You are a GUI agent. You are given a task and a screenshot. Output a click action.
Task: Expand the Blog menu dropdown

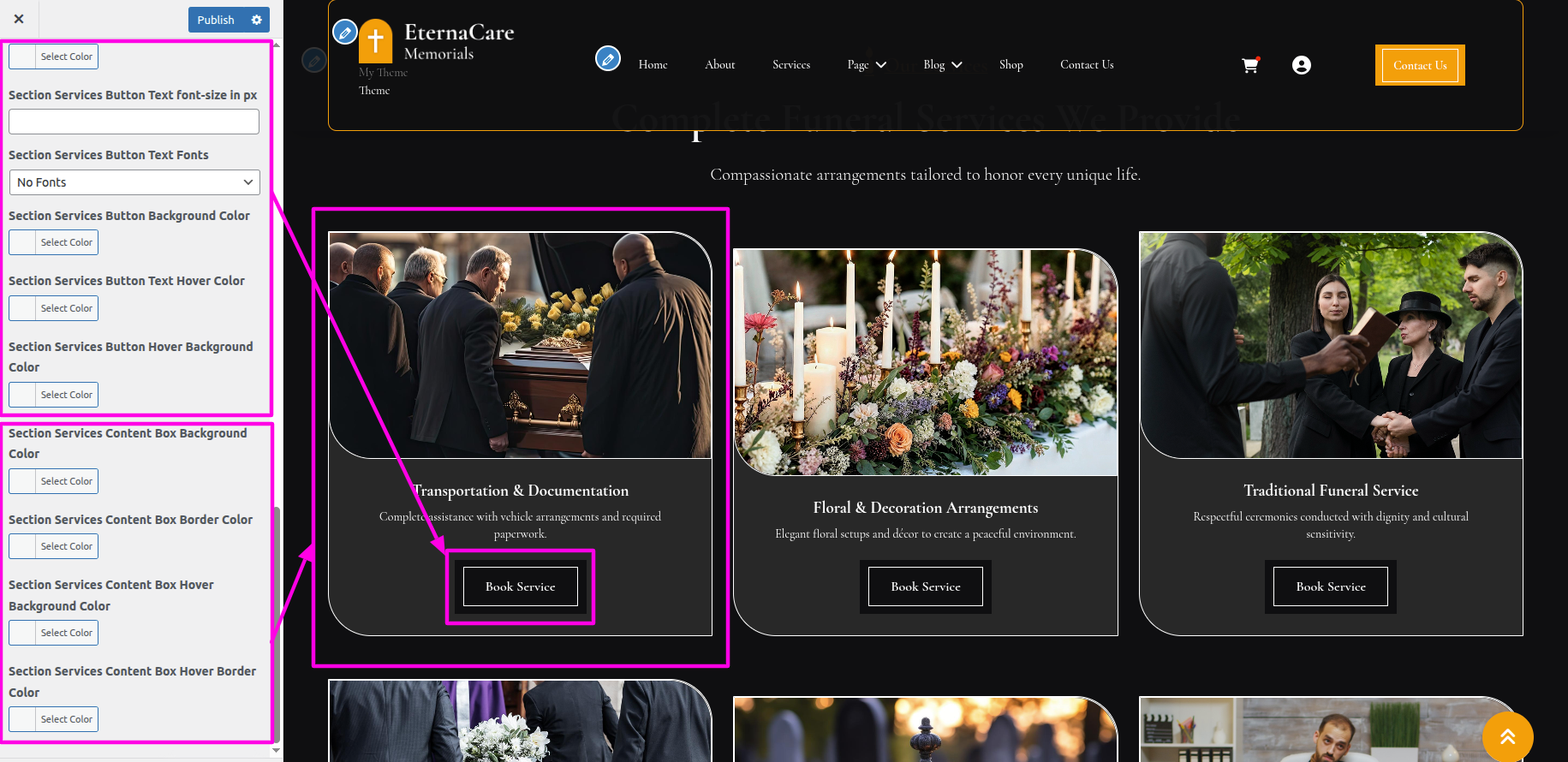coord(942,65)
